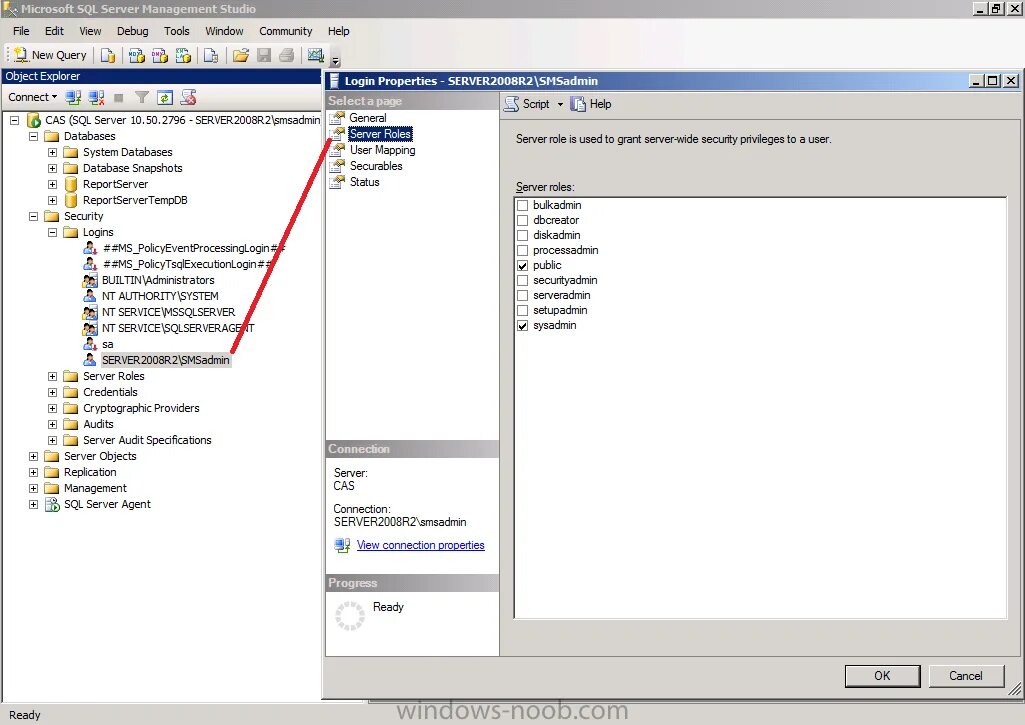This screenshot has height=725, width=1025.
Task: Click the Filter funnel icon
Action: coord(141,97)
